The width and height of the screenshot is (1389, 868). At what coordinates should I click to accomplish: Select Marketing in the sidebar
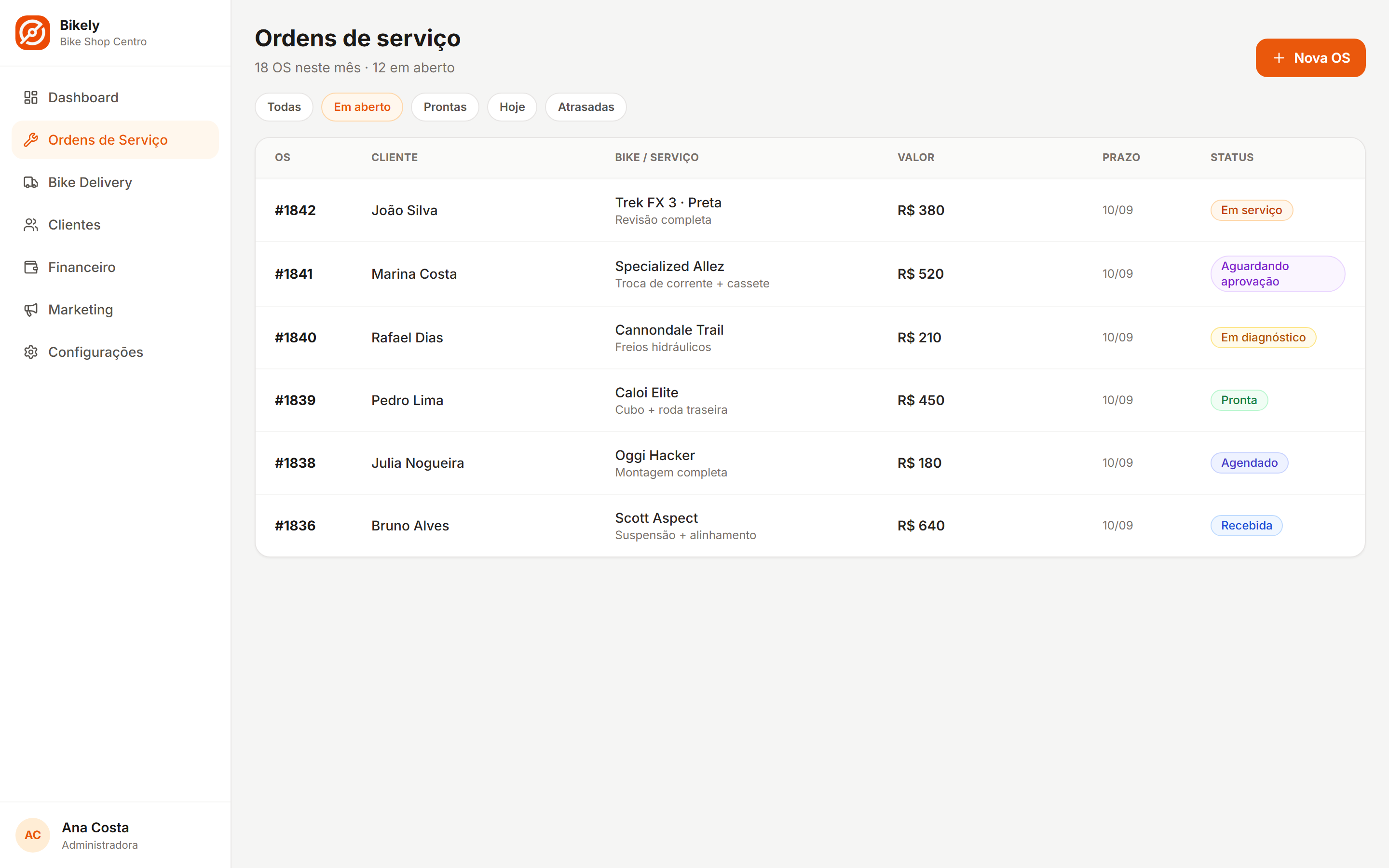pos(115,310)
